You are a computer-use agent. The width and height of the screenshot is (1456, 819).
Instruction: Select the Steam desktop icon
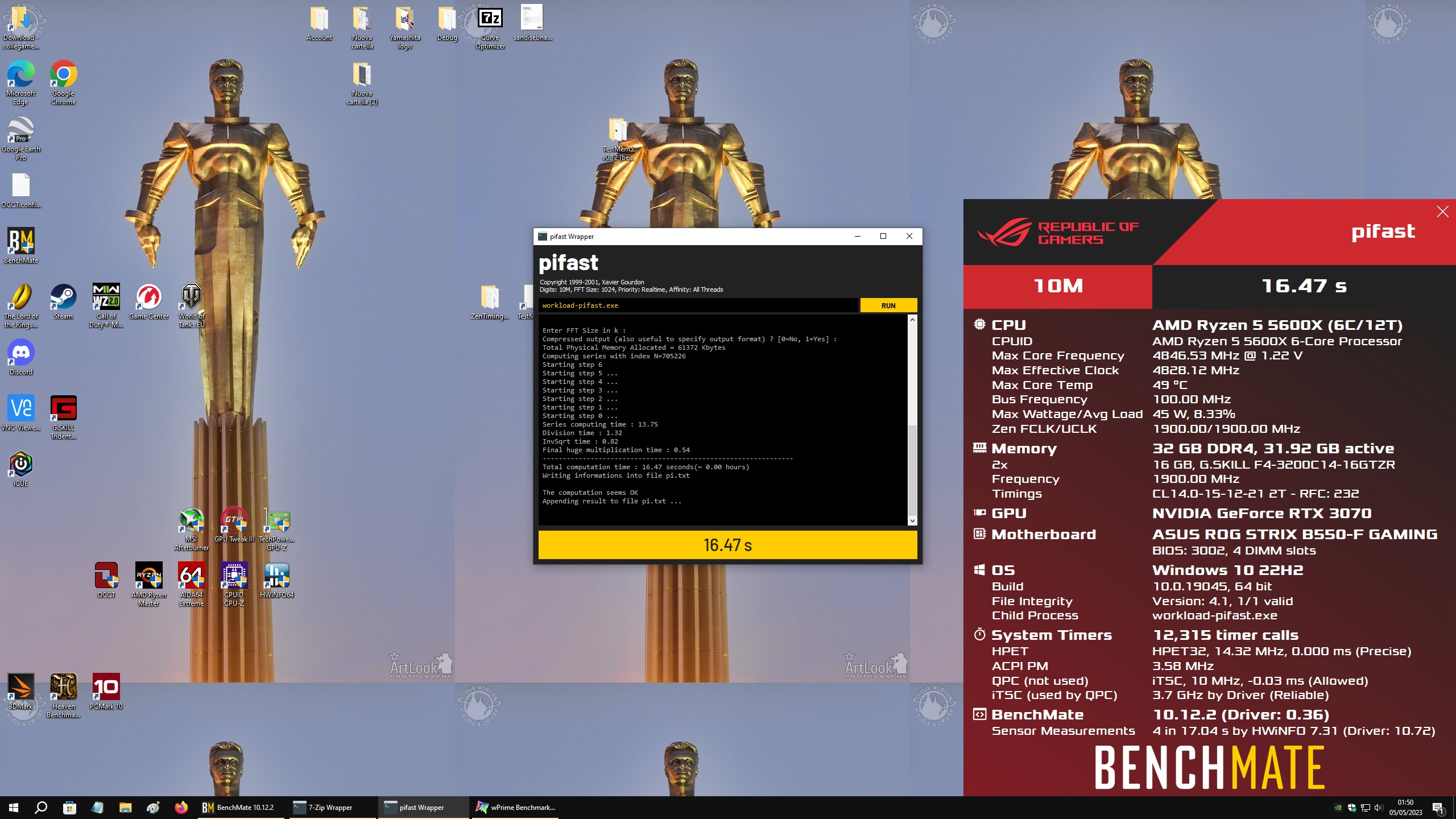click(64, 301)
